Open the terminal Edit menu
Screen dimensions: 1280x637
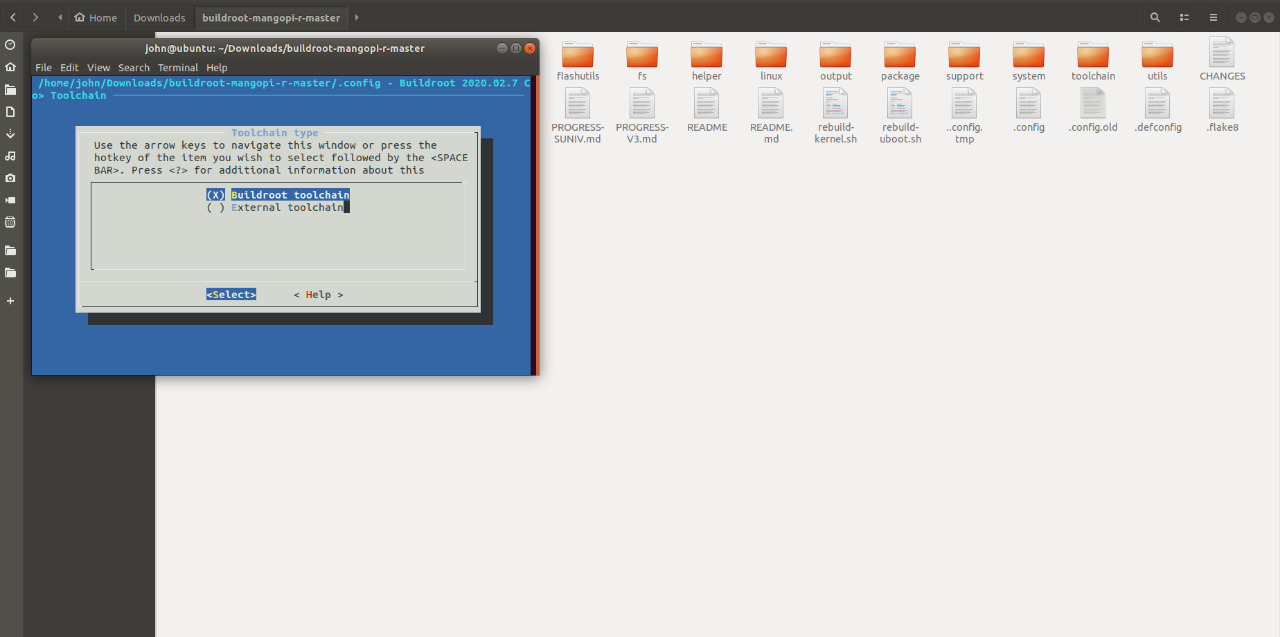pos(69,67)
